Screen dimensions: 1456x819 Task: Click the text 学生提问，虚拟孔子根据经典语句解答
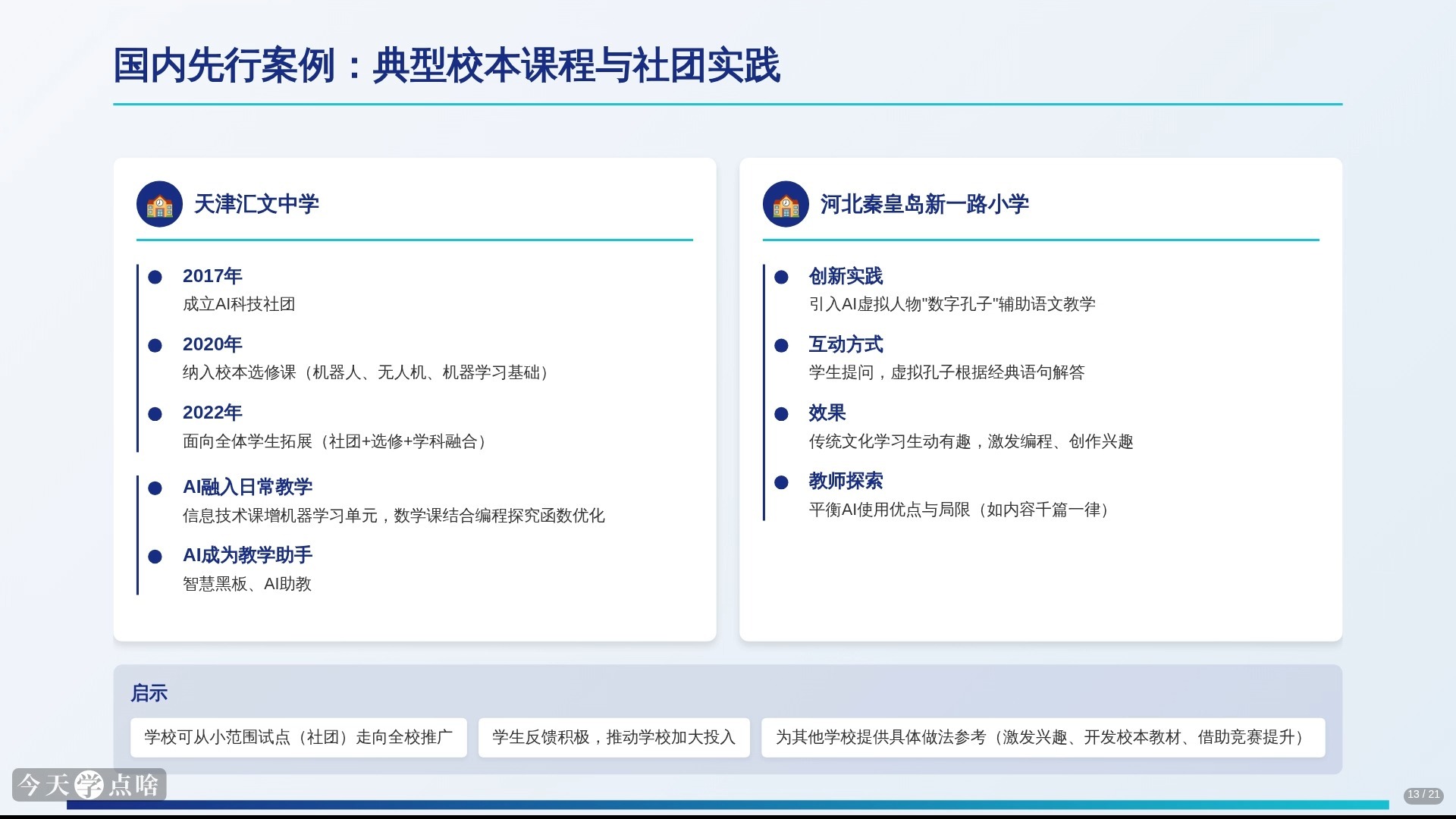[x=946, y=372]
